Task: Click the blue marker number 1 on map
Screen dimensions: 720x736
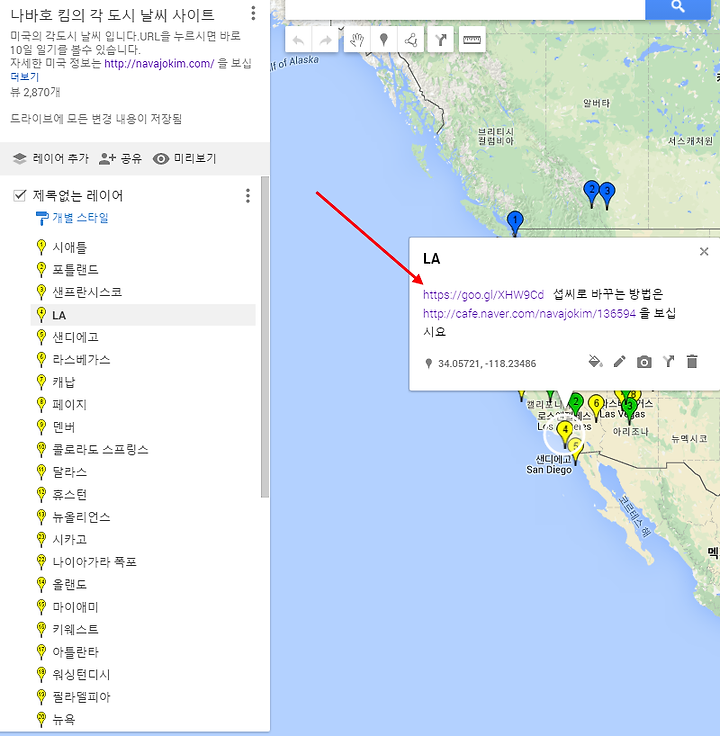Action: (515, 222)
